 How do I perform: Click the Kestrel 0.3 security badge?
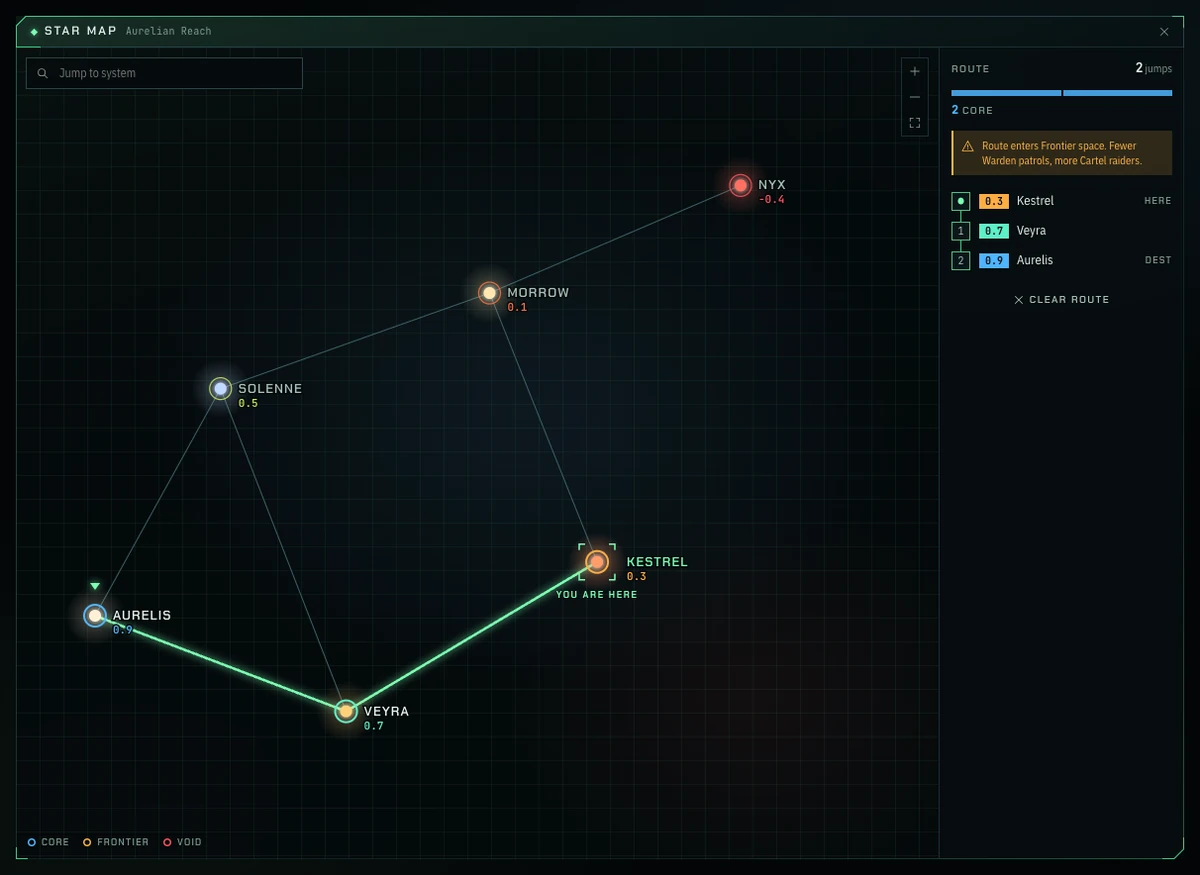tap(994, 201)
